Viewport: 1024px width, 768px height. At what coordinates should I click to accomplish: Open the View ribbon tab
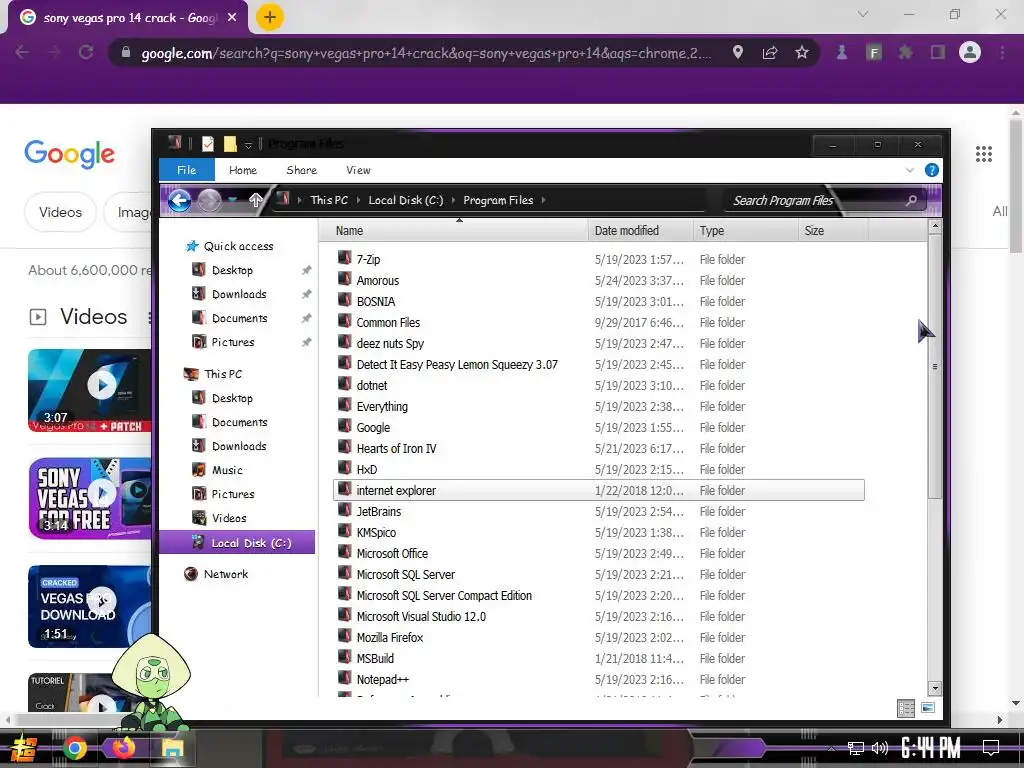[x=358, y=170]
